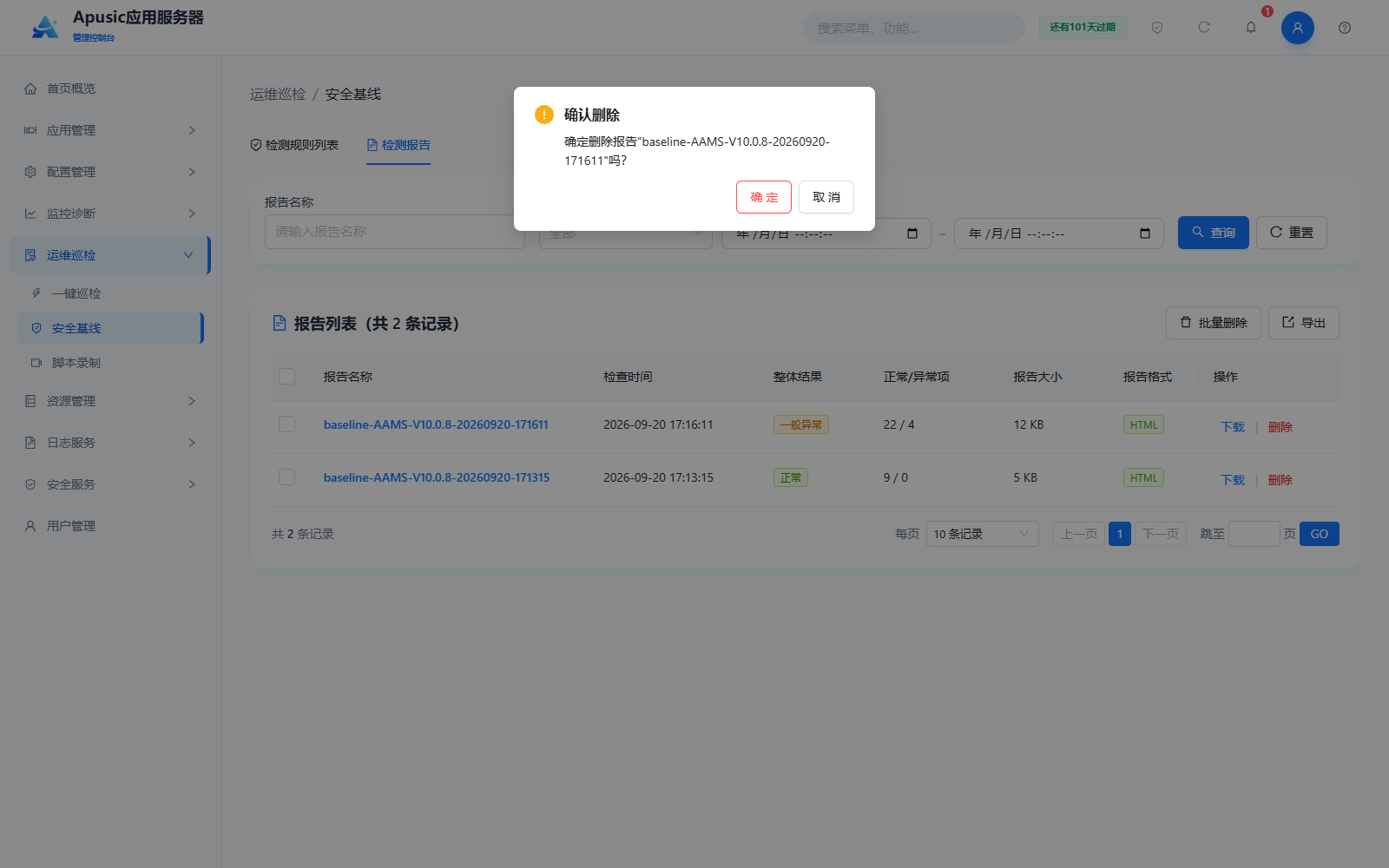Open calendar picker of start date field

coord(912,233)
